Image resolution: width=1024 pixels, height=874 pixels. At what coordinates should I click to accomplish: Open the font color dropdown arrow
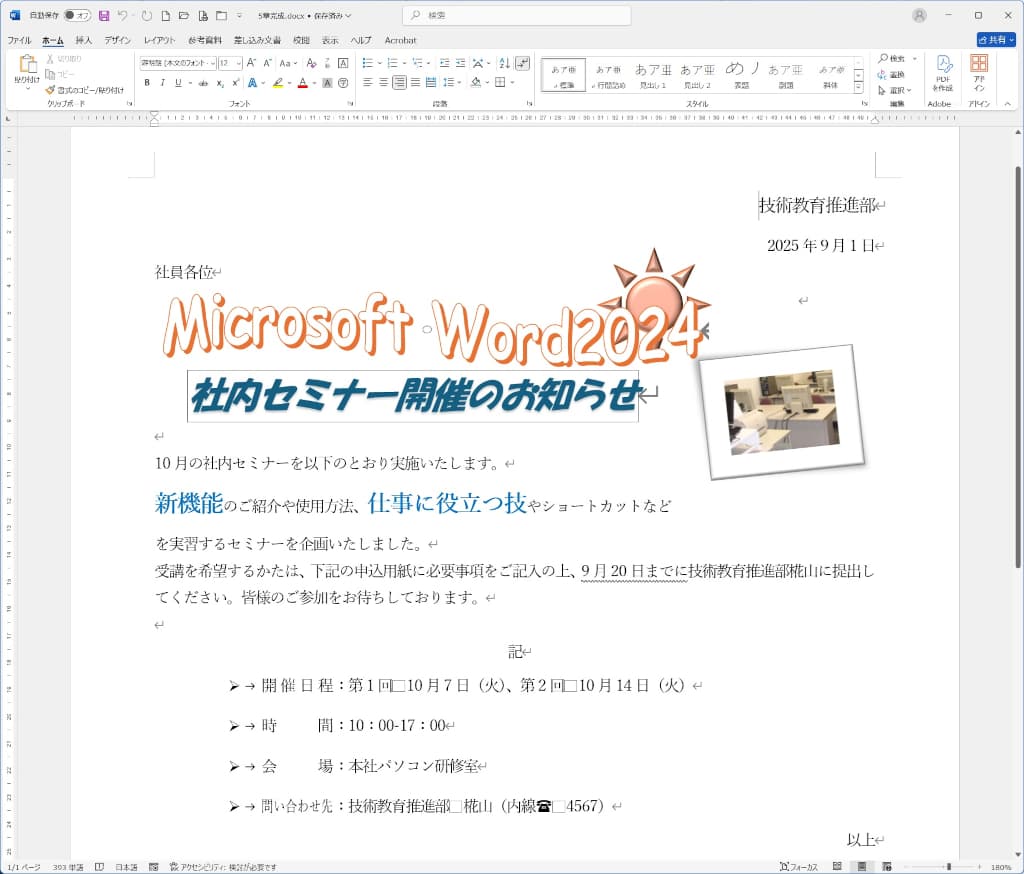coord(315,83)
